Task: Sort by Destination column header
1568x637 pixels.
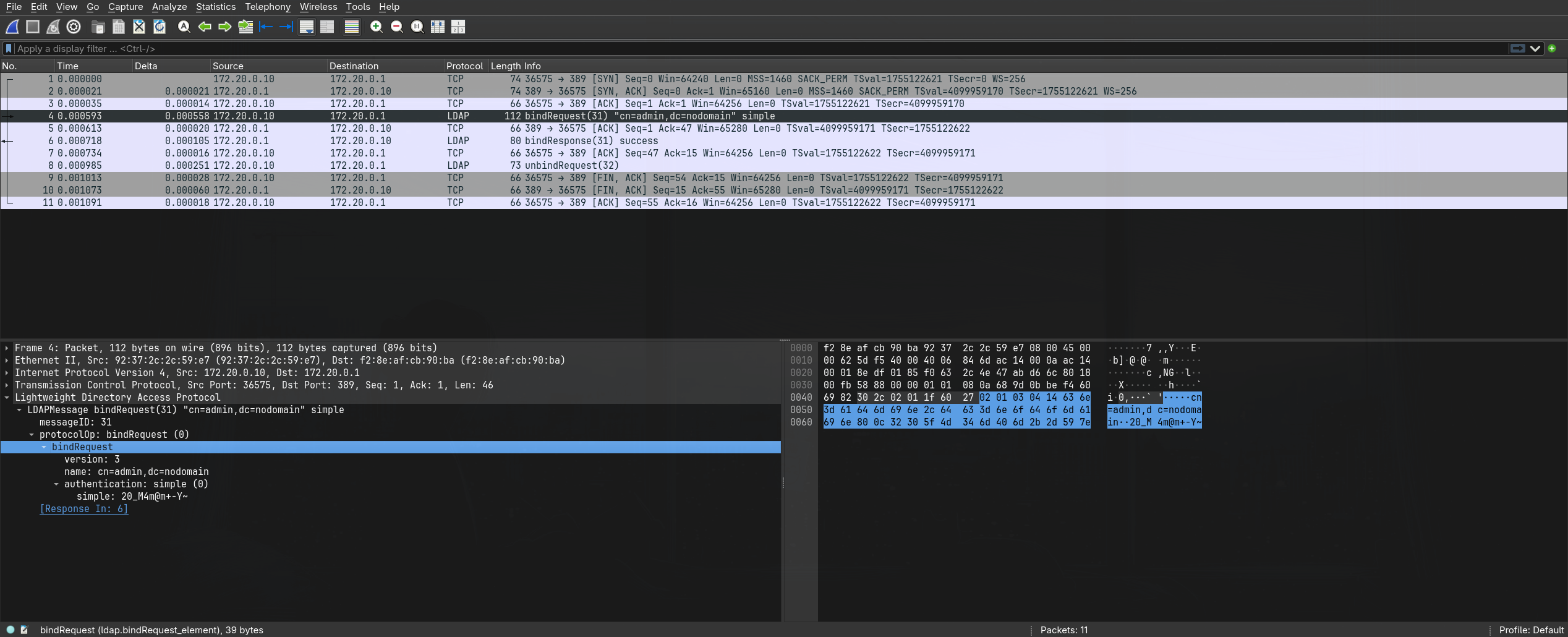Action: tap(386, 66)
